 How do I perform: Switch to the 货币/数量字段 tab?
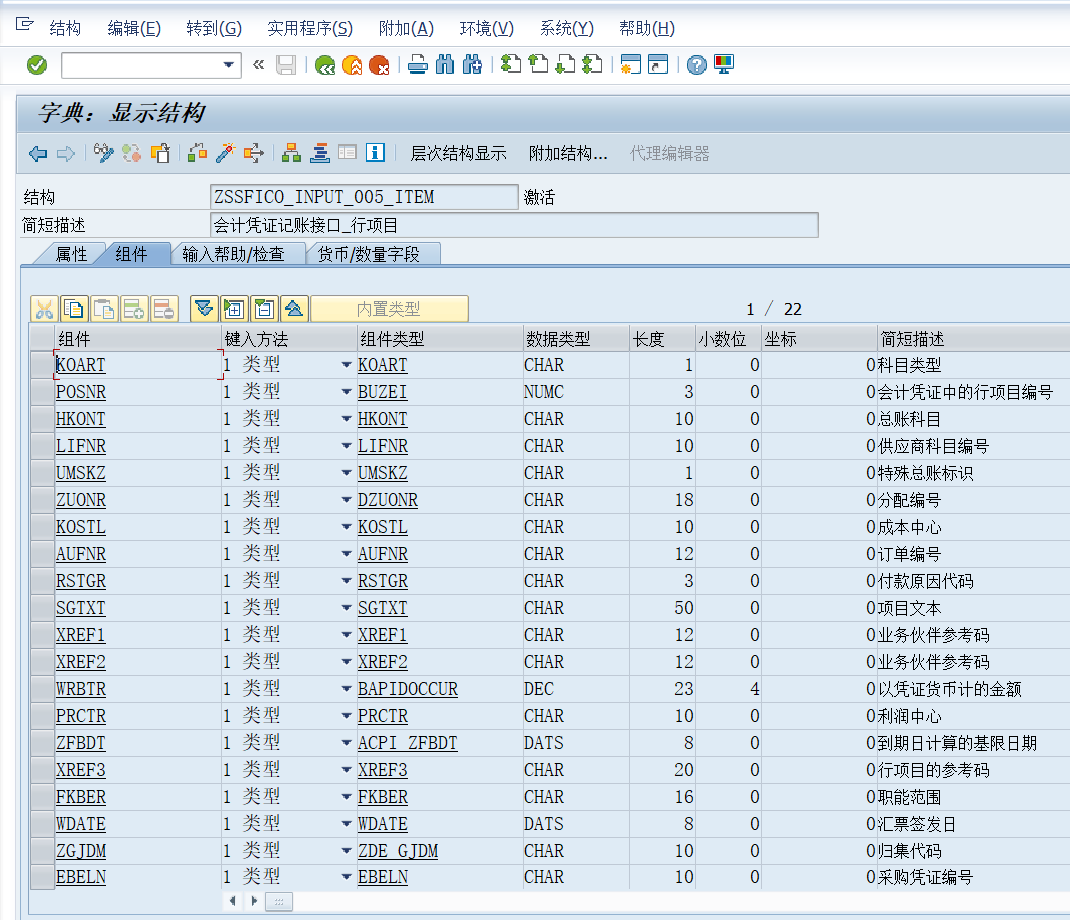click(368, 255)
